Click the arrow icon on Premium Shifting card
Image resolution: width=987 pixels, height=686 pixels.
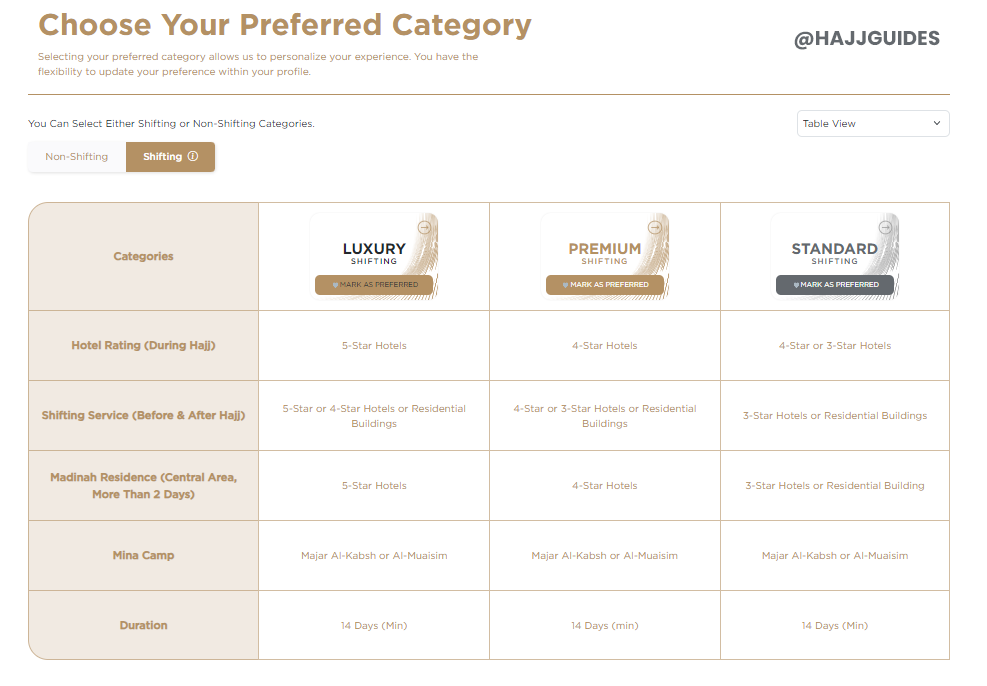(654, 227)
